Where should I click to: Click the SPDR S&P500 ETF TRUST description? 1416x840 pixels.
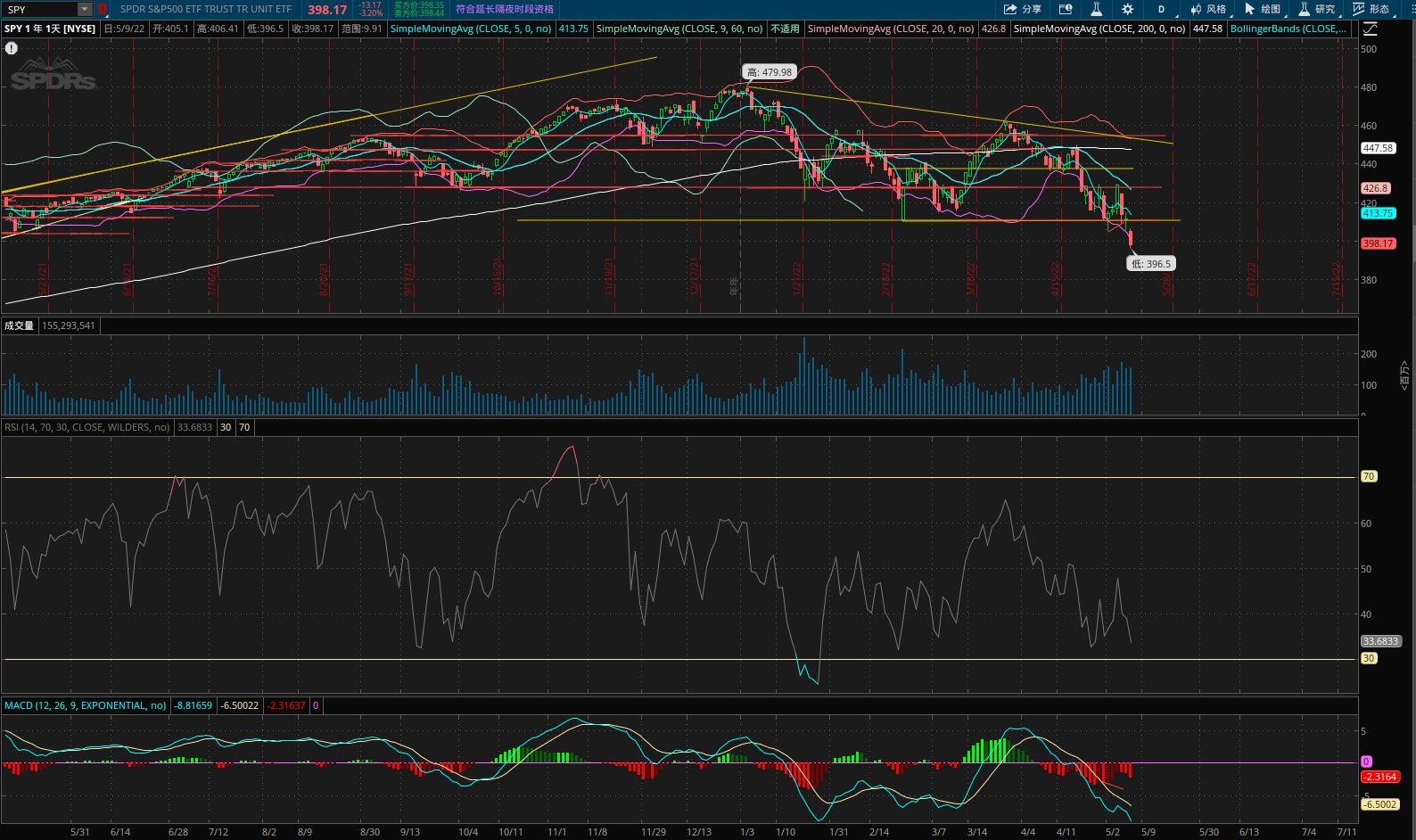coord(206,9)
